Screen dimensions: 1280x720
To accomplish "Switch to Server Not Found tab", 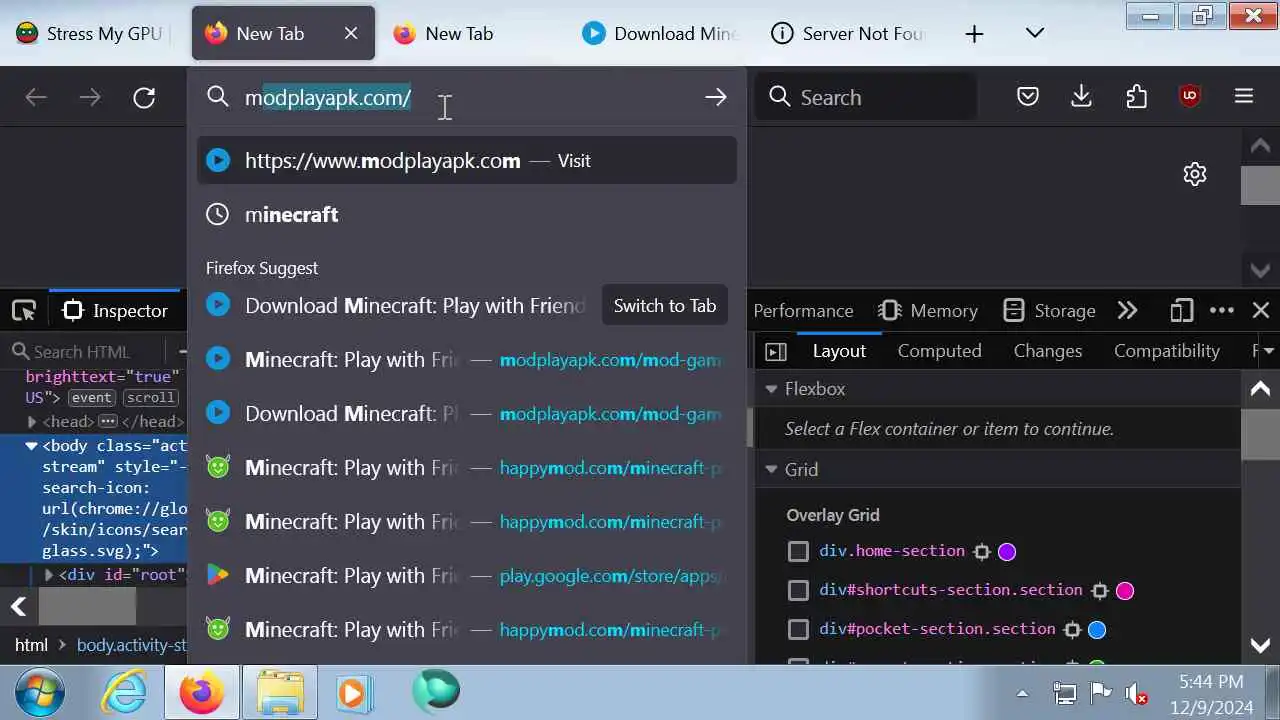I will coord(848,33).
